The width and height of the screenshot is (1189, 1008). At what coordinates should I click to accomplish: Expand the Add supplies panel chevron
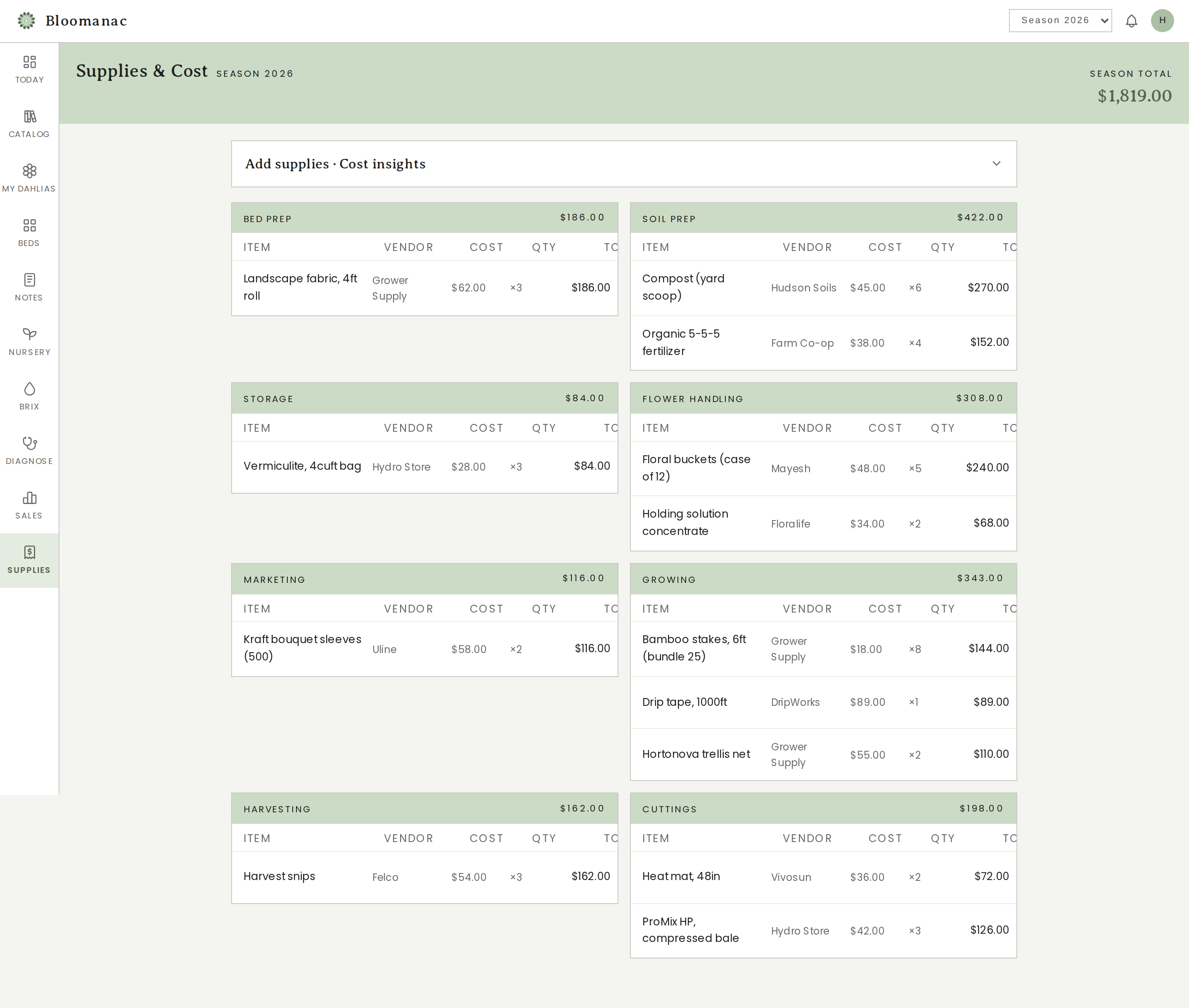click(x=996, y=163)
